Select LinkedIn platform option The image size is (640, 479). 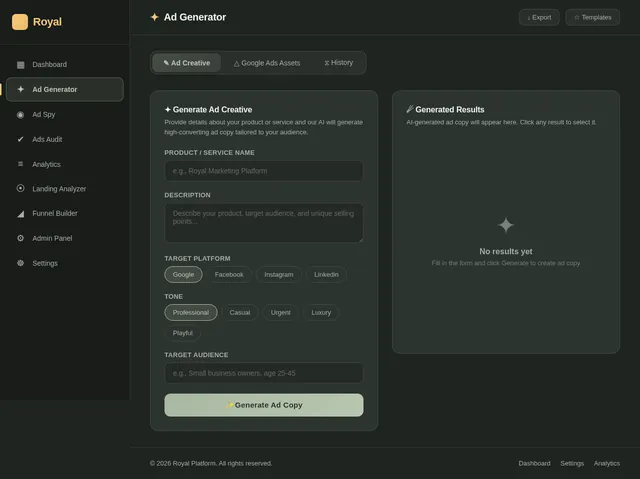(326, 275)
